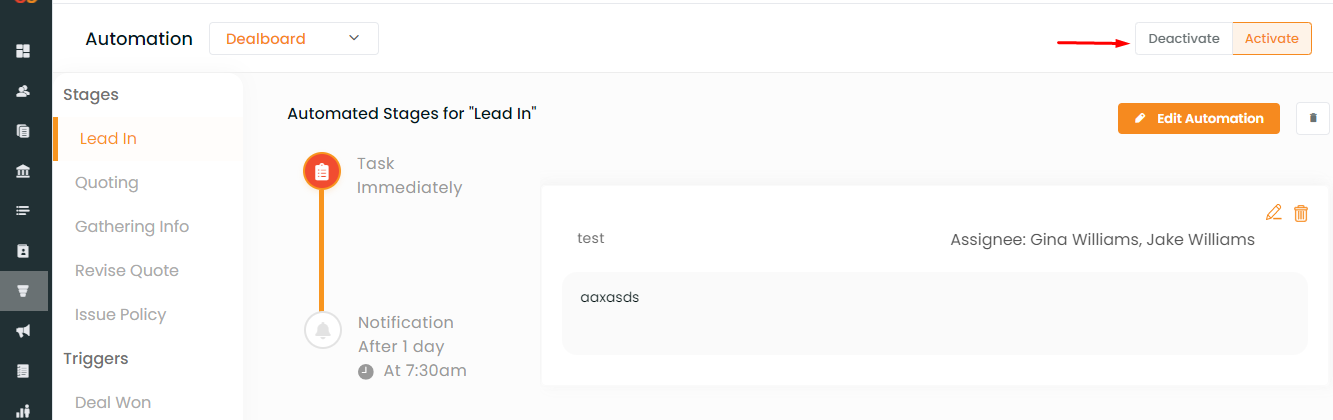Open the megaphone icon in the sidebar
Screen dimensions: 1333x420
(23, 331)
